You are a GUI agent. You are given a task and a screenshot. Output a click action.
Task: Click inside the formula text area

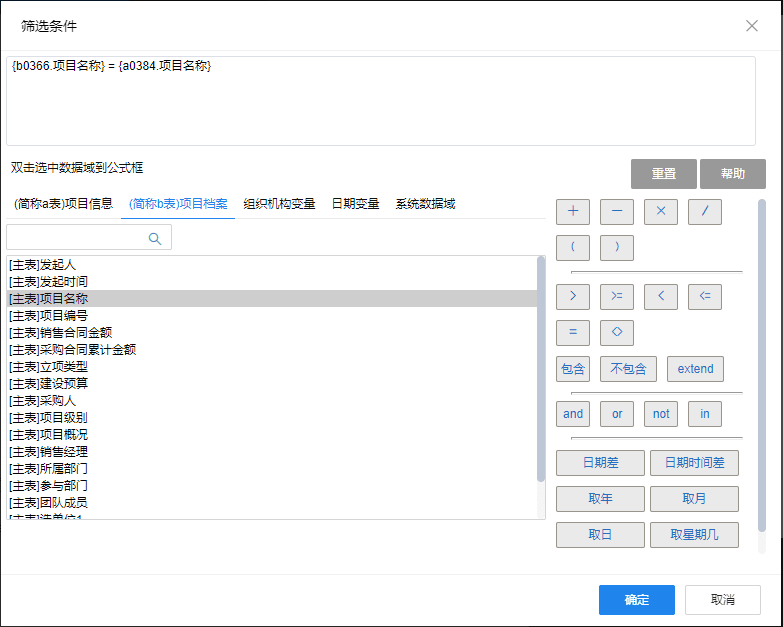click(381, 101)
